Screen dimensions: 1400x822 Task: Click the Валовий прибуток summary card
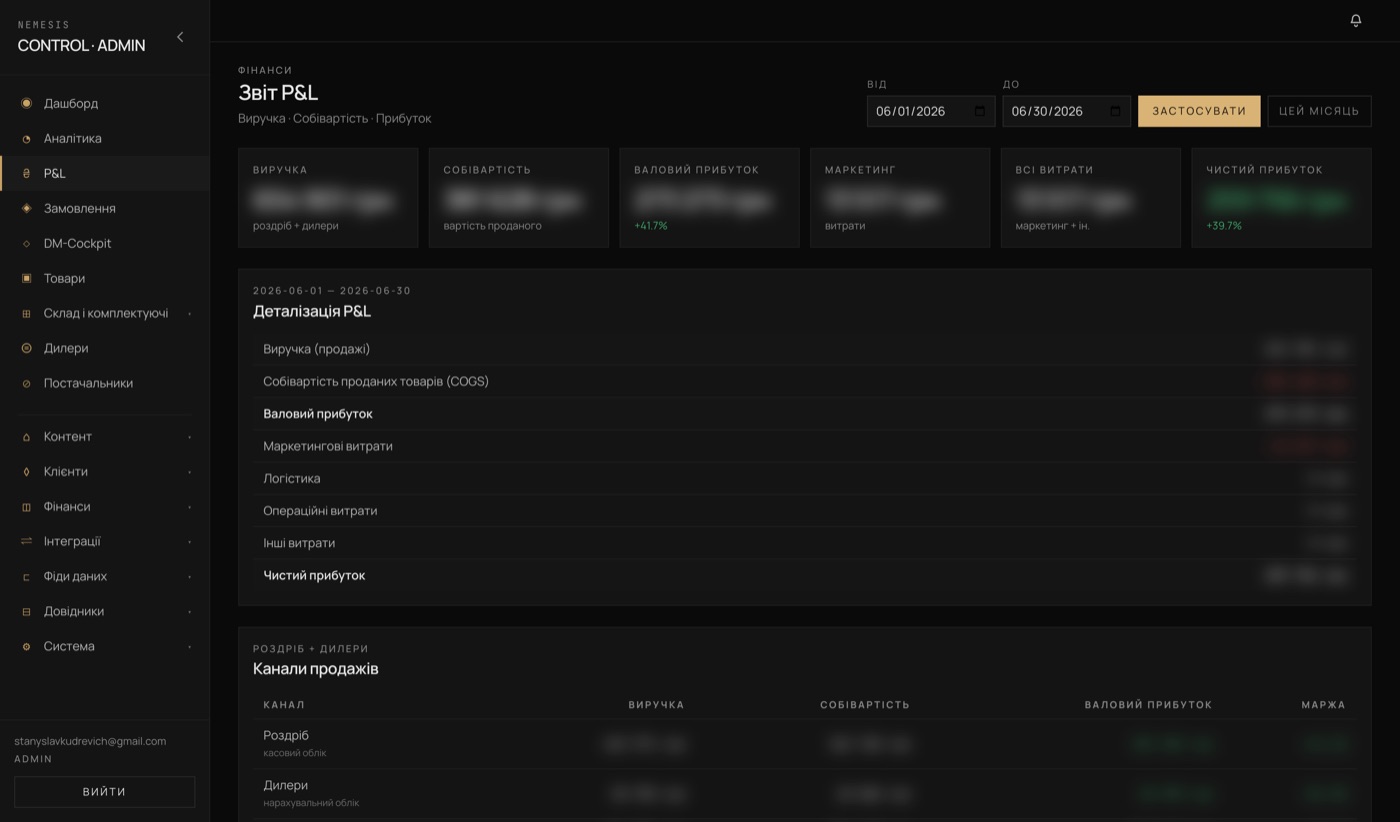point(709,198)
